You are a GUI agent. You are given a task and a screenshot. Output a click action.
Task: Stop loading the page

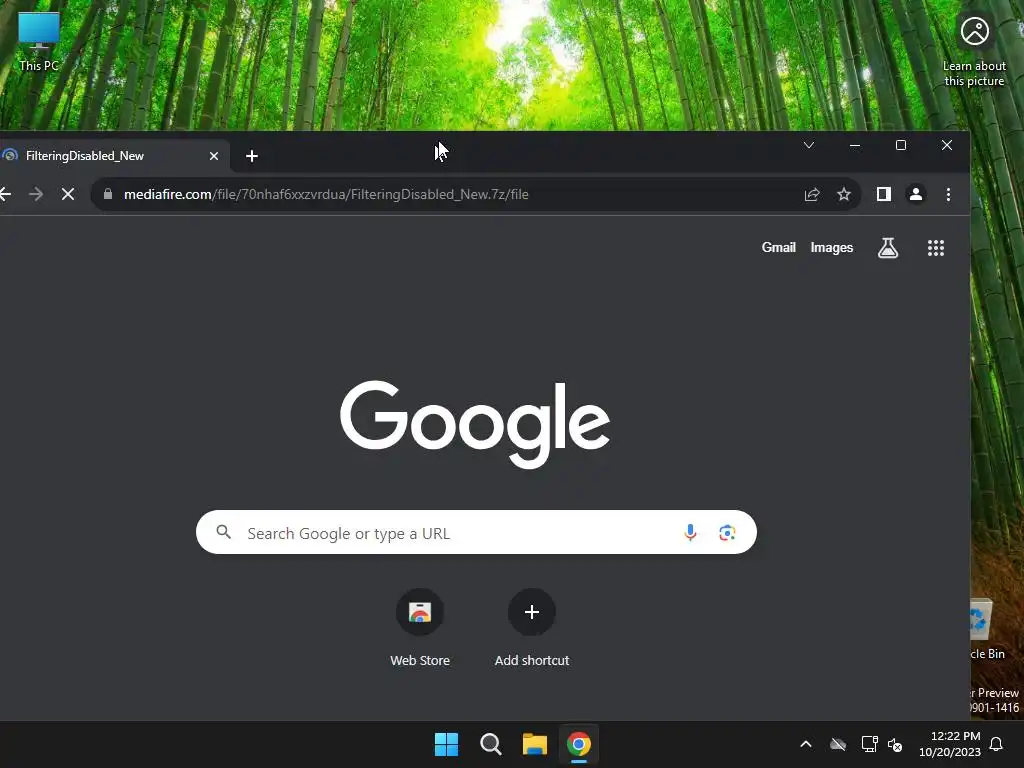pyautogui.click(x=68, y=194)
